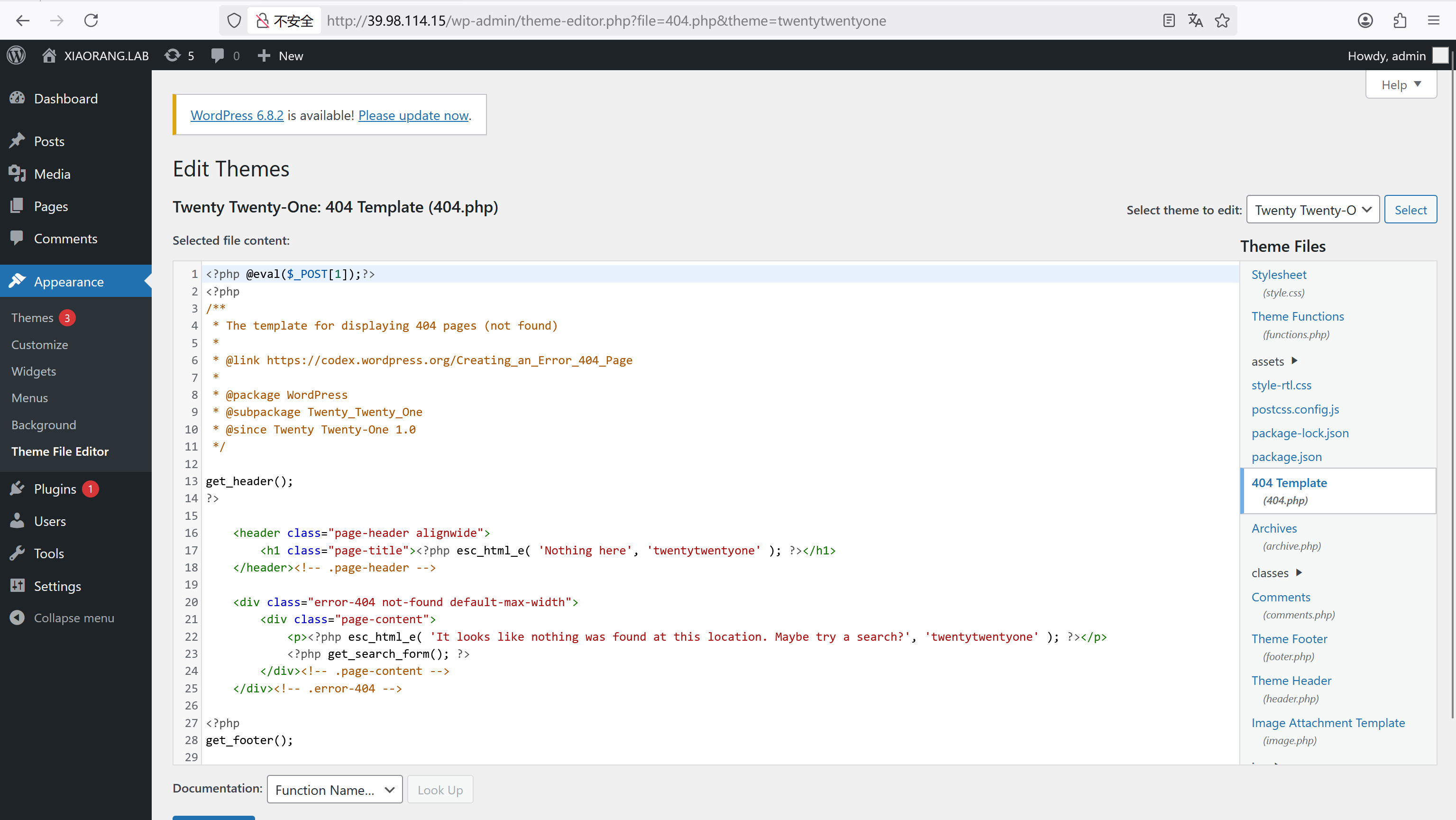This screenshot has width=1456, height=820.
Task: Click the Select button
Action: [1410, 210]
